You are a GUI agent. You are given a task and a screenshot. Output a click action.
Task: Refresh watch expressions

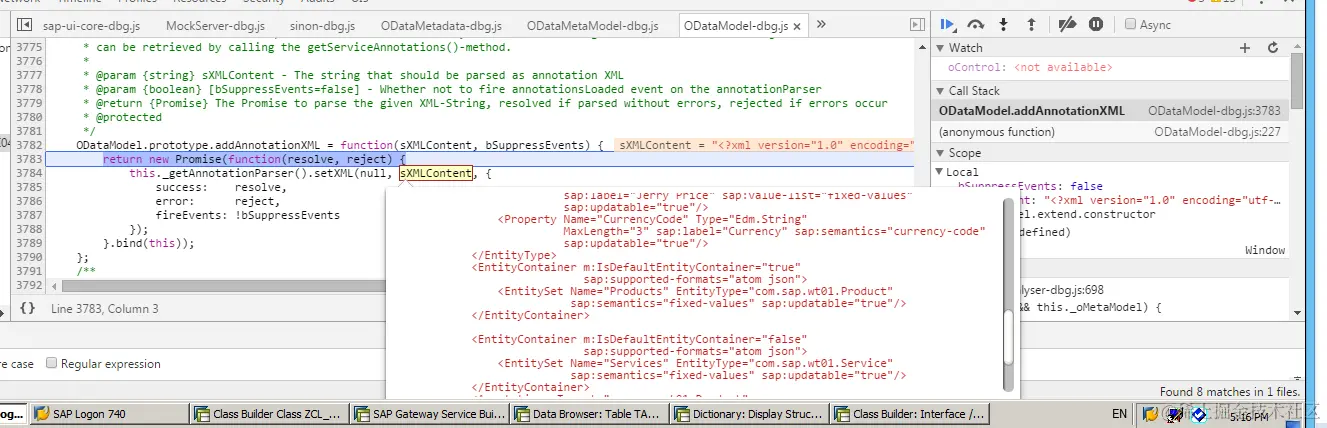(x=1273, y=47)
